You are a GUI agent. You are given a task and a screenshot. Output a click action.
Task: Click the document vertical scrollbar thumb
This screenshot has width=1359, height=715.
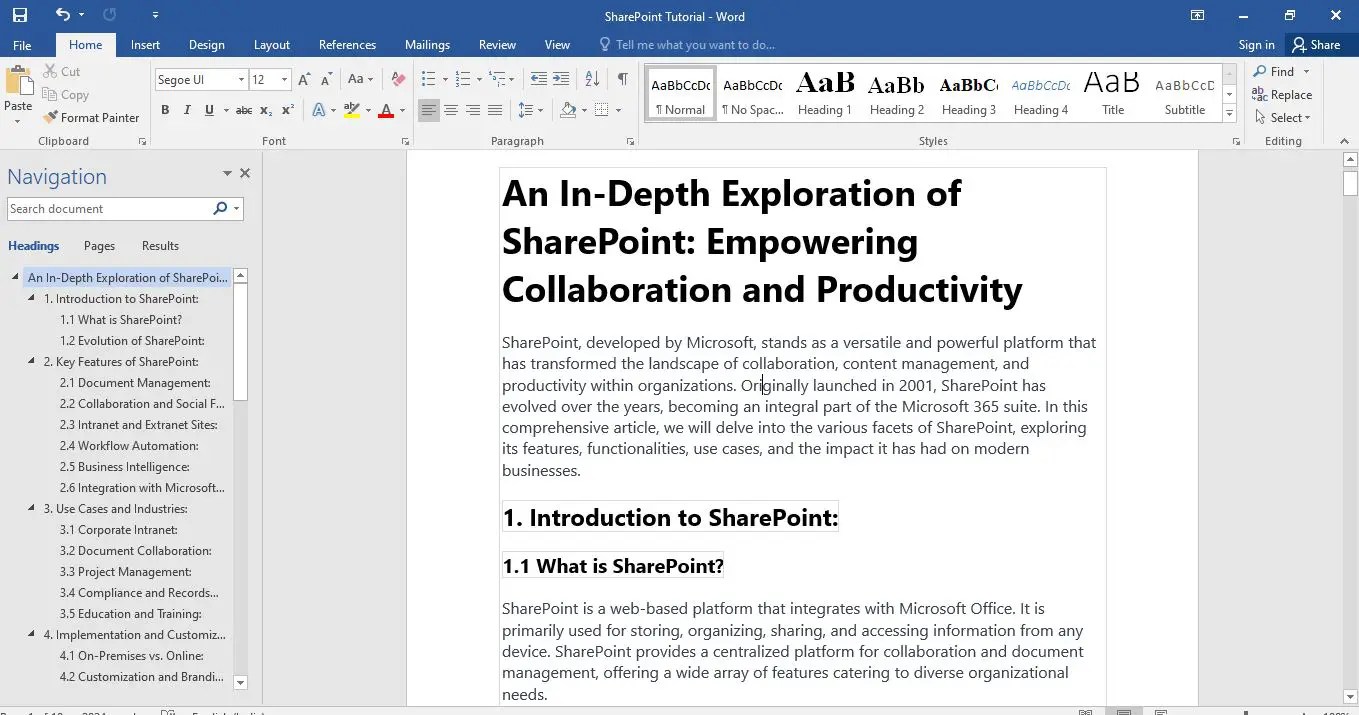tap(1350, 183)
